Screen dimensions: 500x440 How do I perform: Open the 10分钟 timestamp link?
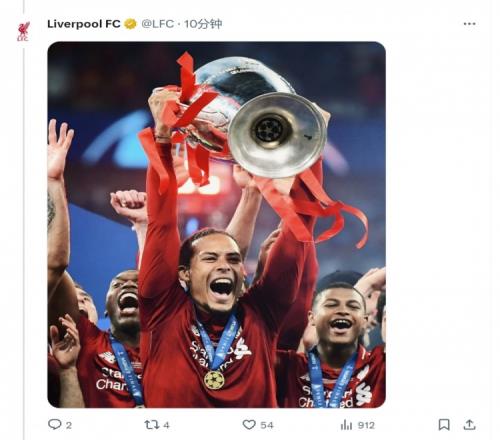pyautogui.click(x=203, y=24)
